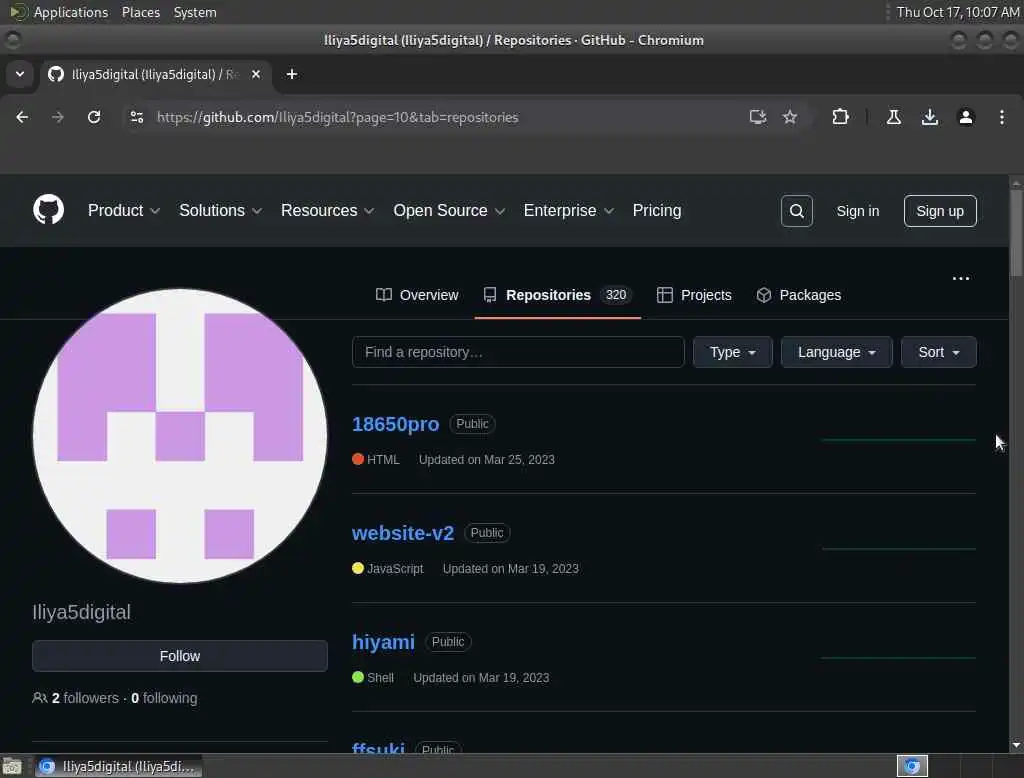
Task: Open the Places menu
Action: coord(140,12)
